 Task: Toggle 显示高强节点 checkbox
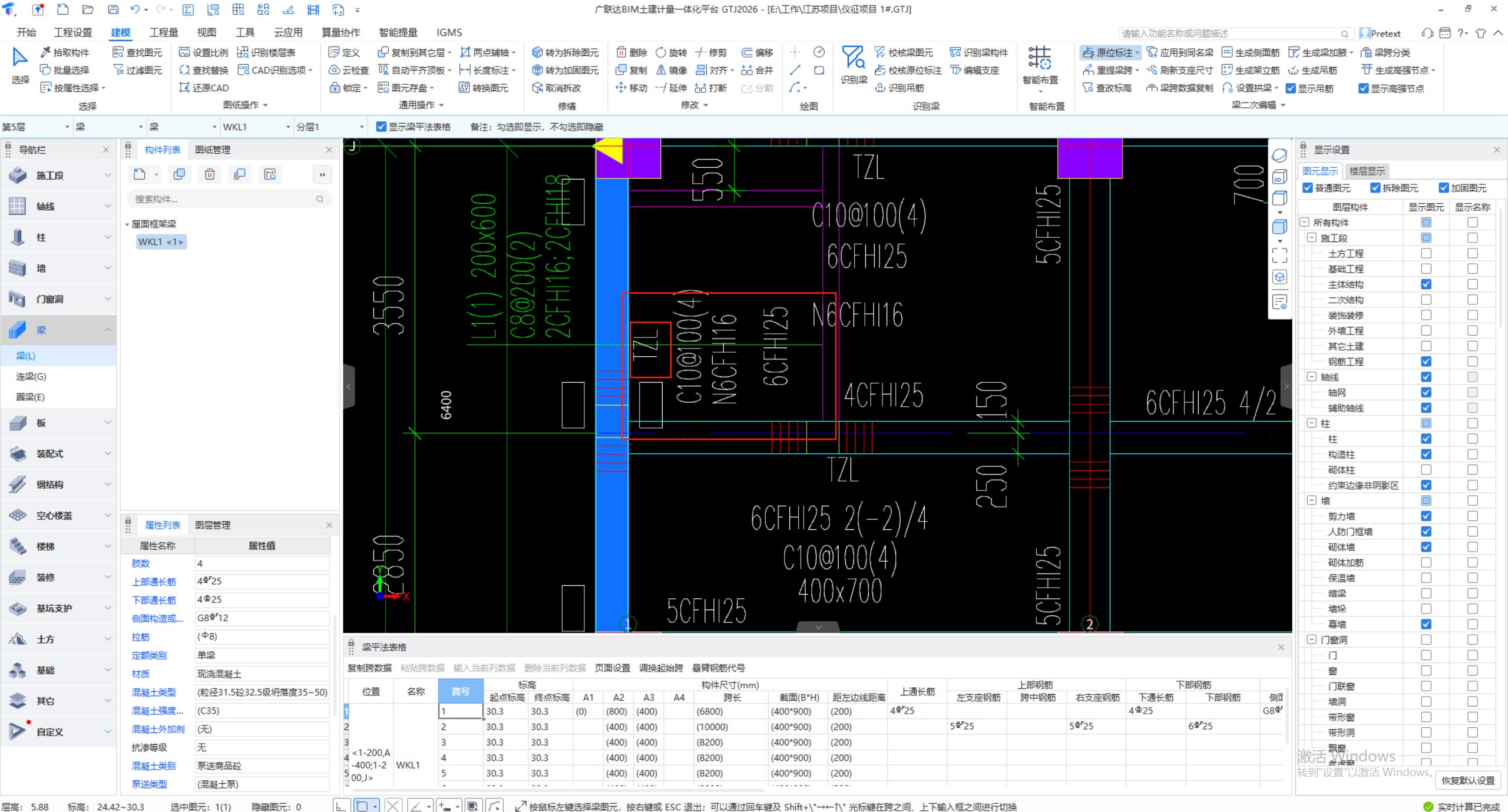[x=1363, y=88]
